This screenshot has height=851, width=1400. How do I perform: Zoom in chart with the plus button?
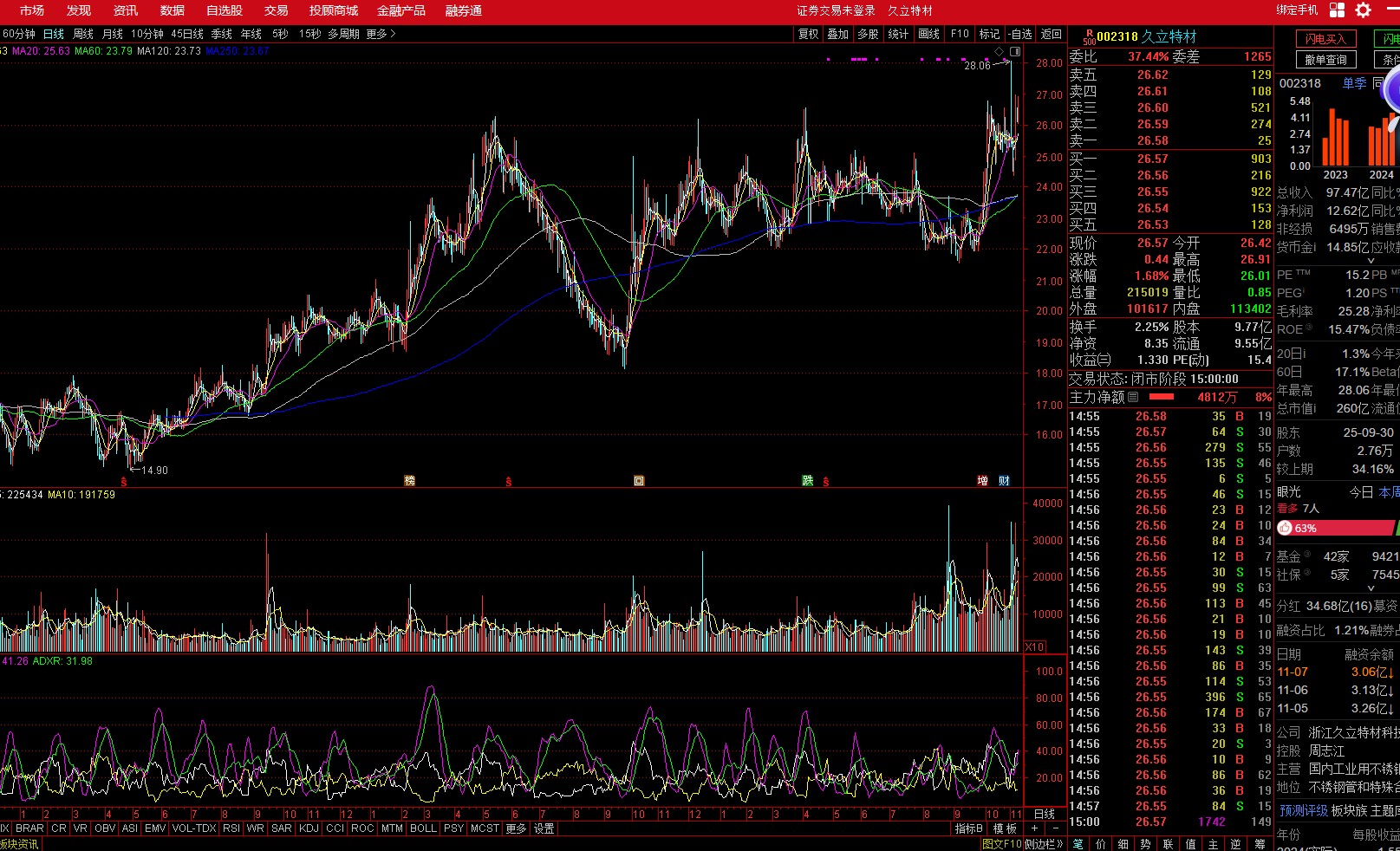coord(1034,828)
